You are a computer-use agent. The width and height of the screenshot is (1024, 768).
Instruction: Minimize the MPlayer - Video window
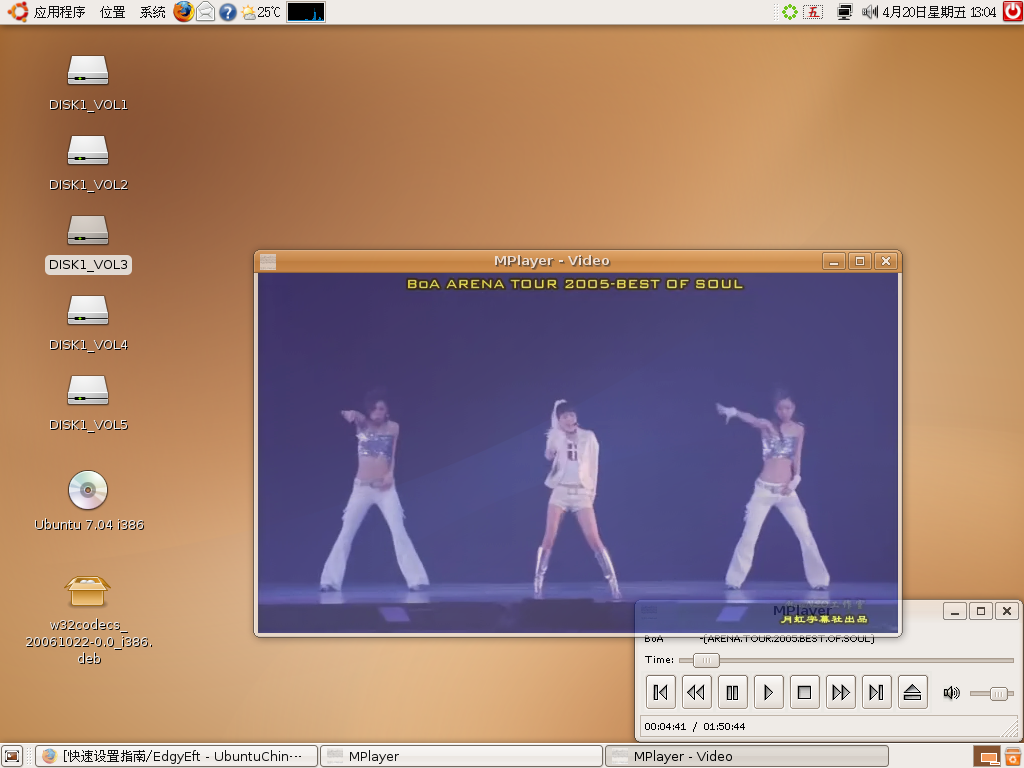[x=834, y=261]
